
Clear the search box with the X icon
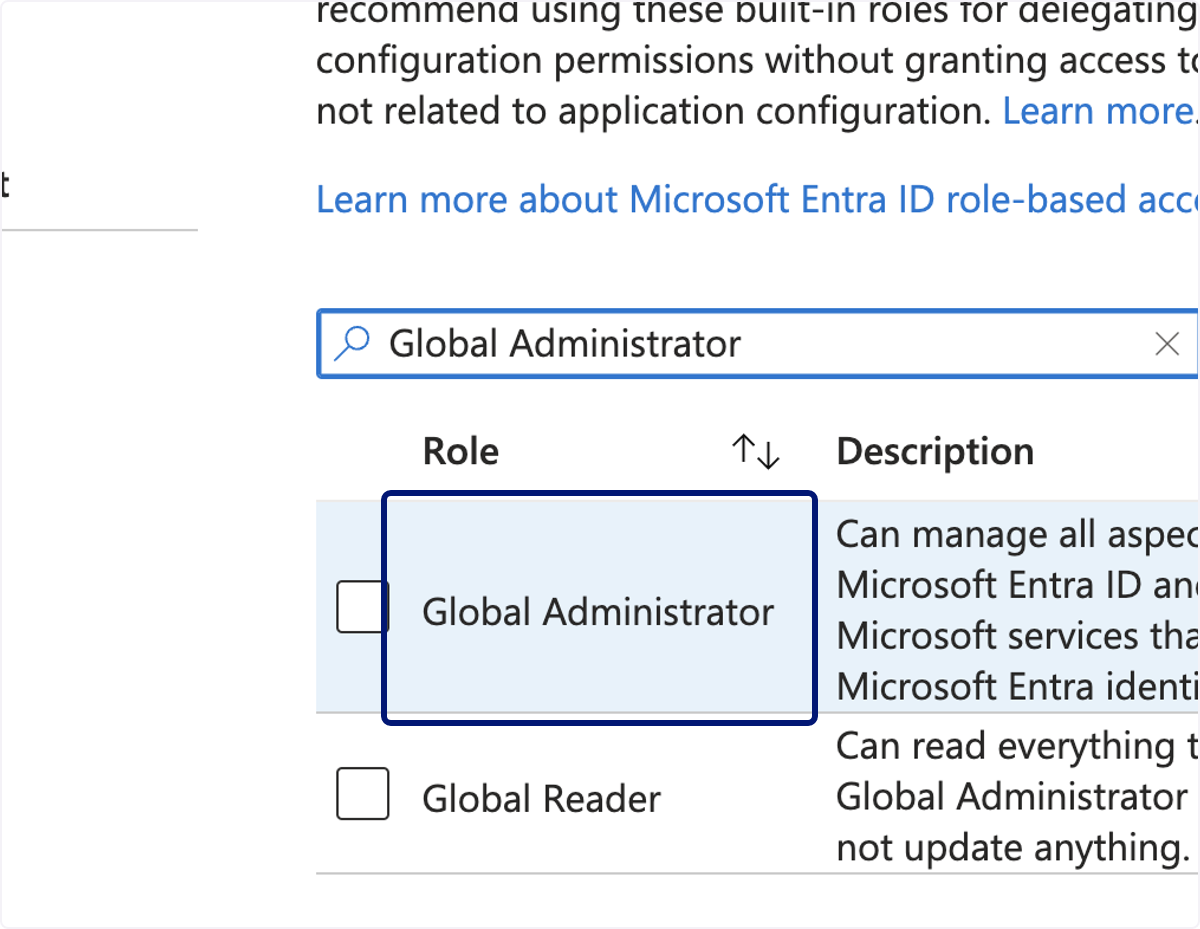[1167, 344]
